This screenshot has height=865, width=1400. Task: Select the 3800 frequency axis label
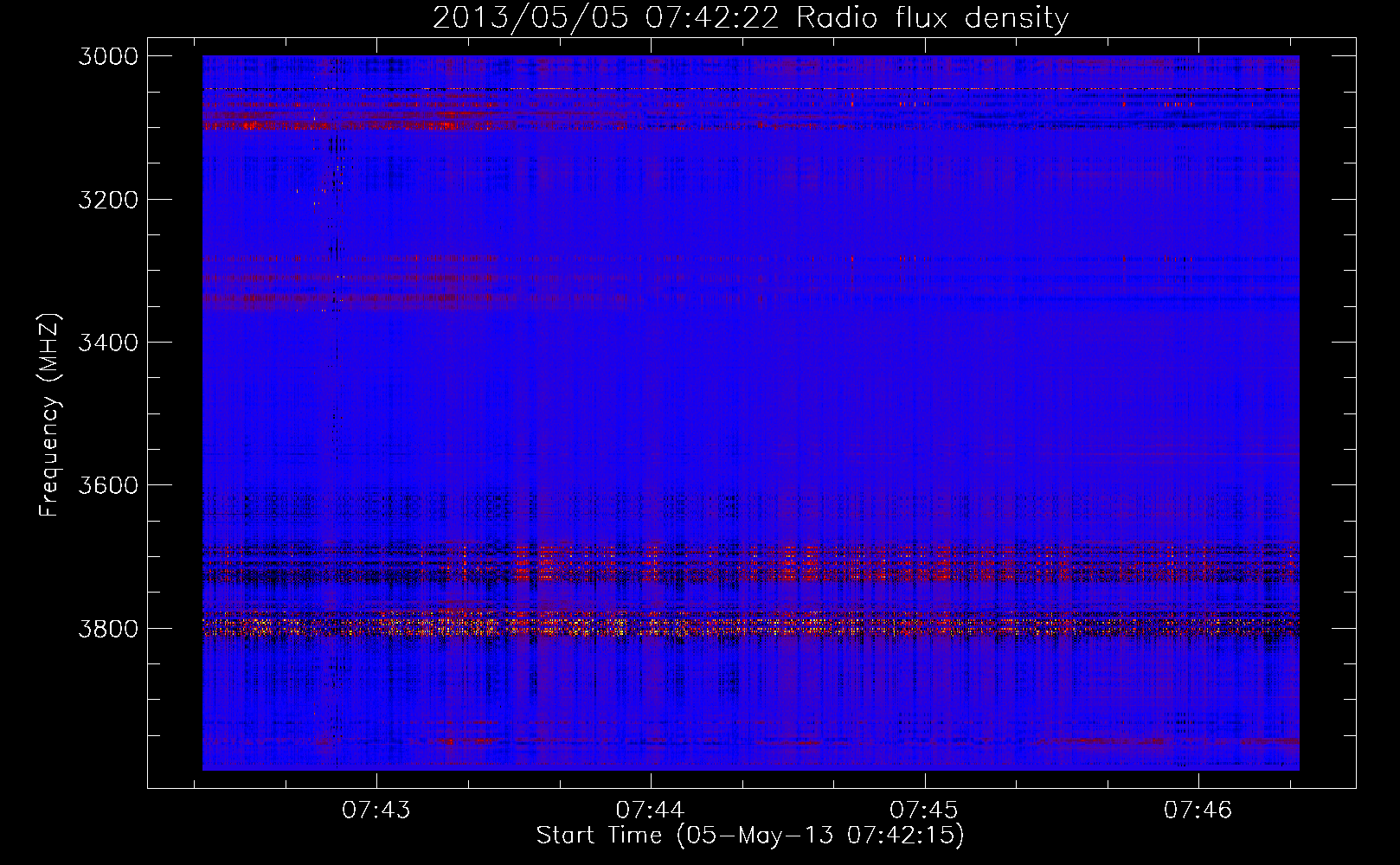(108, 628)
